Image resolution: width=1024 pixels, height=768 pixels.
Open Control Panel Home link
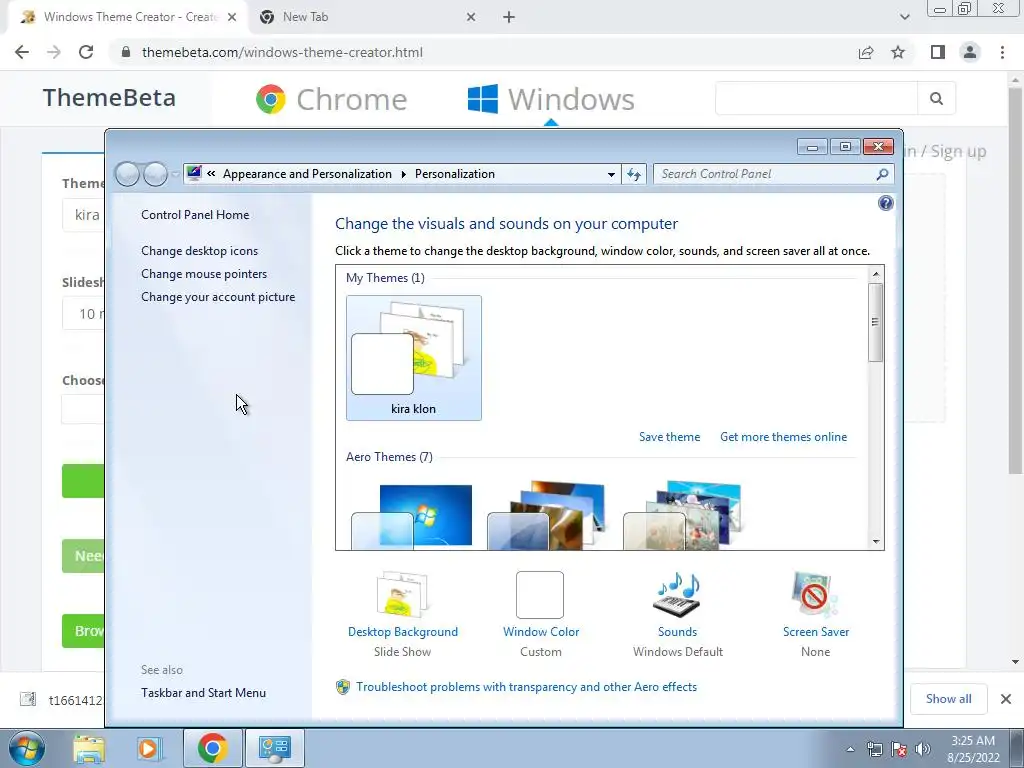[195, 215]
